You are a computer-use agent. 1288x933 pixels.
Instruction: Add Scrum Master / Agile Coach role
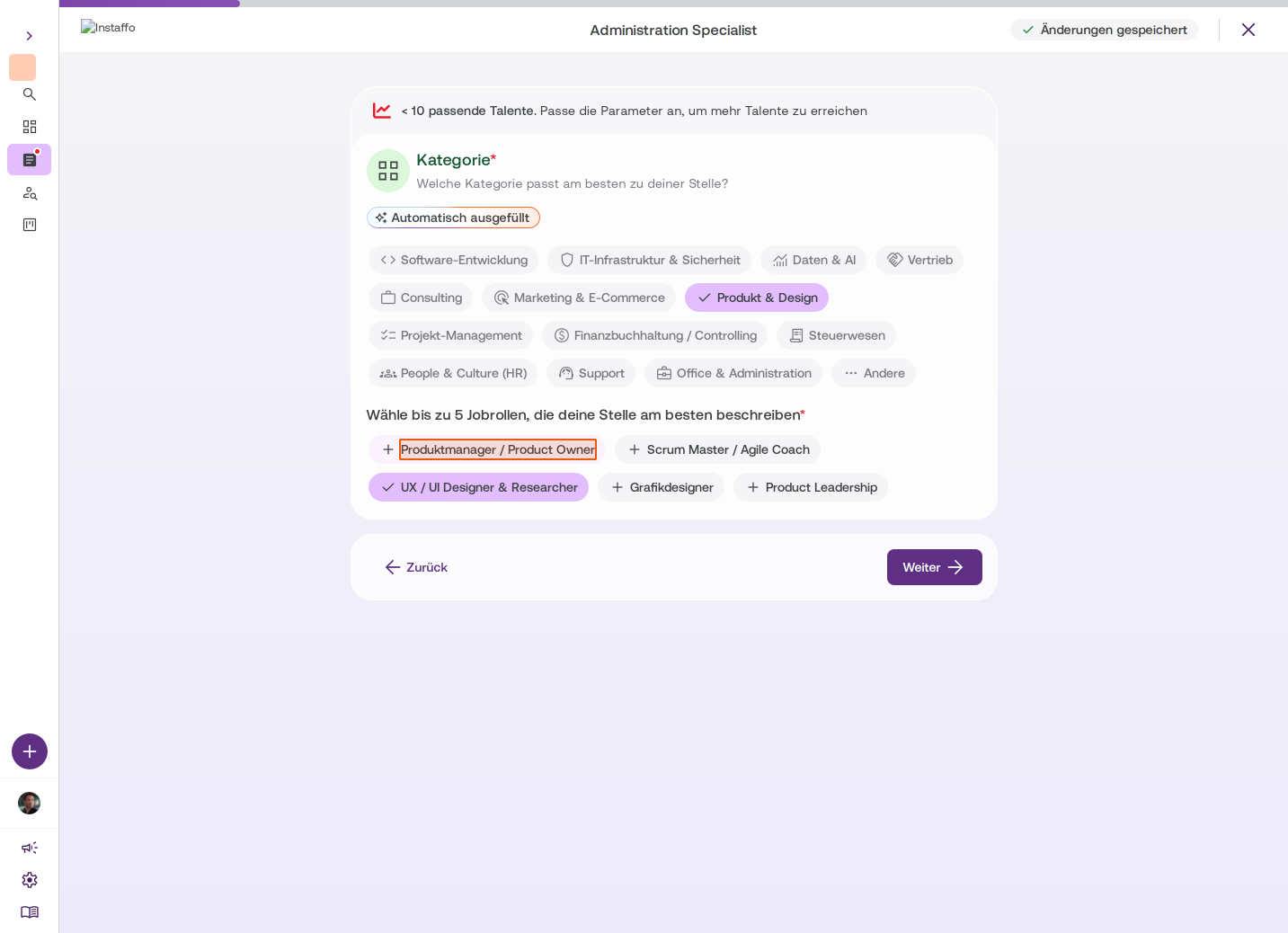click(x=717, y=449)
